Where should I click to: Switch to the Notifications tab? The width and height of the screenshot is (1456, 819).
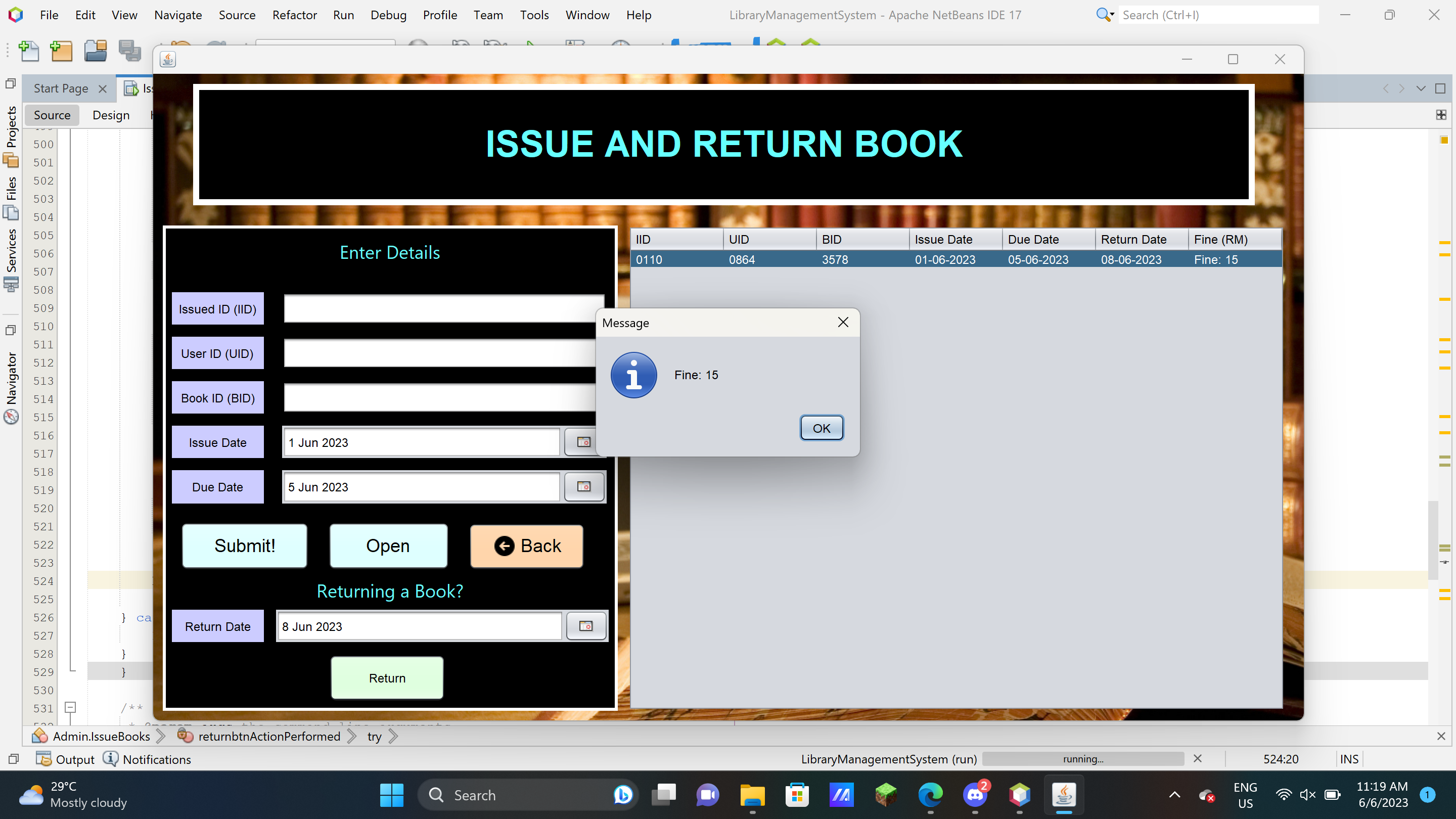[157, 759]
